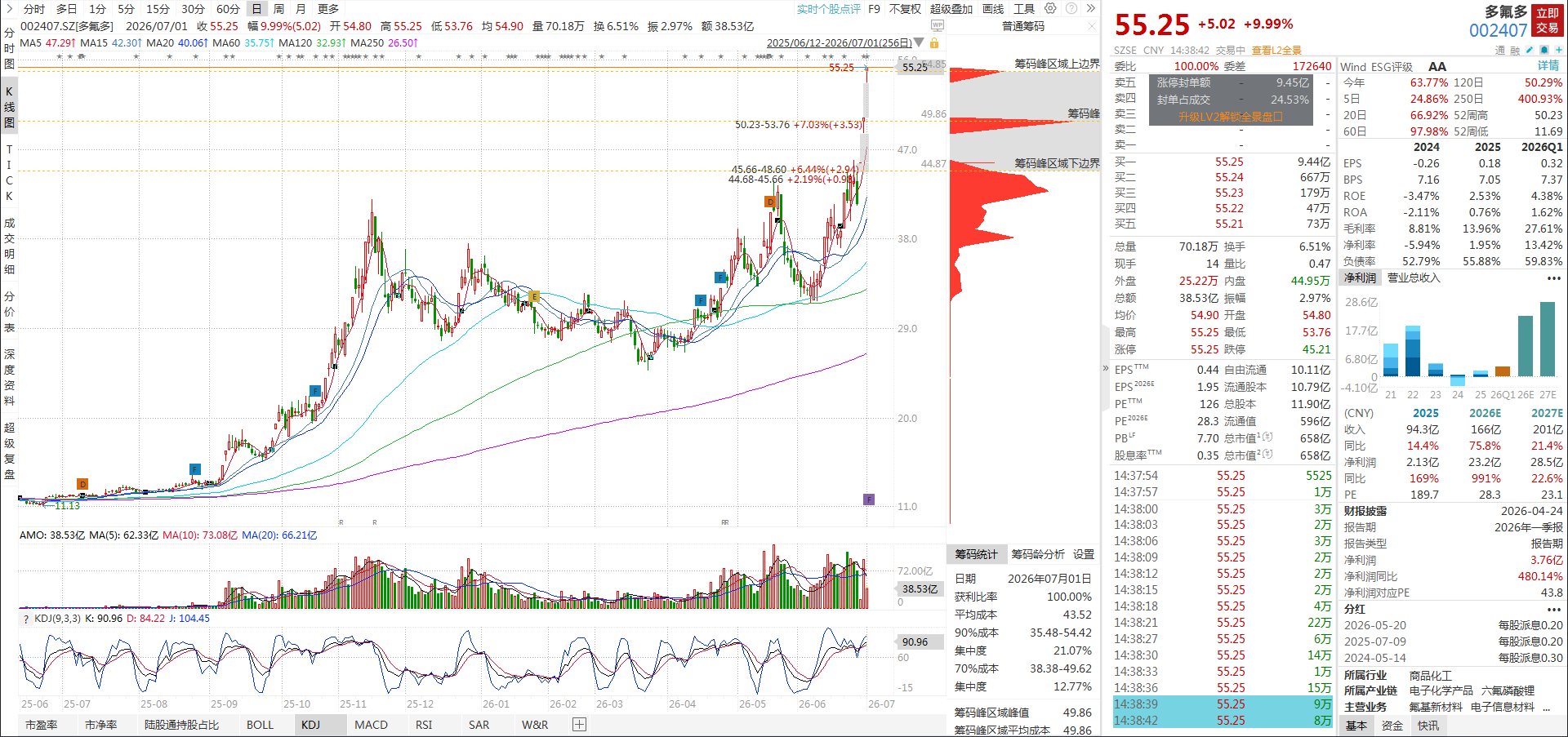Screen dimensions: 1568x737
Task: Toggle the date range lock icon
Action: [934, 42]
